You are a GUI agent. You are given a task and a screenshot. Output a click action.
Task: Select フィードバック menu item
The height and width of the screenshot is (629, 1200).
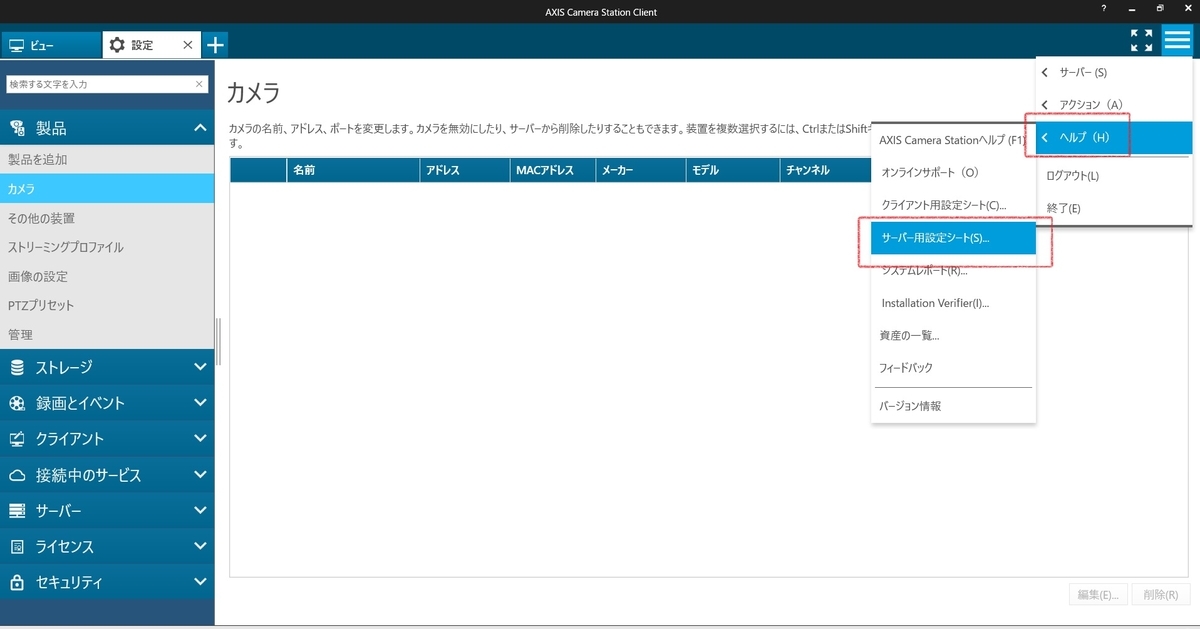click(953, 368)
